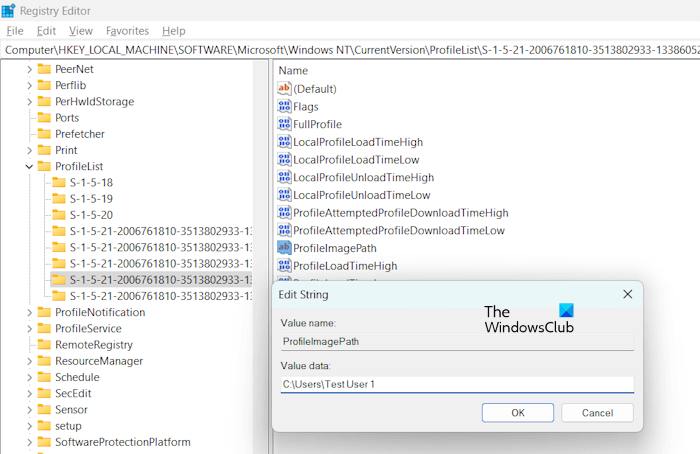
Task: Collapse the ProfileList key
Action: coord(29,167)
